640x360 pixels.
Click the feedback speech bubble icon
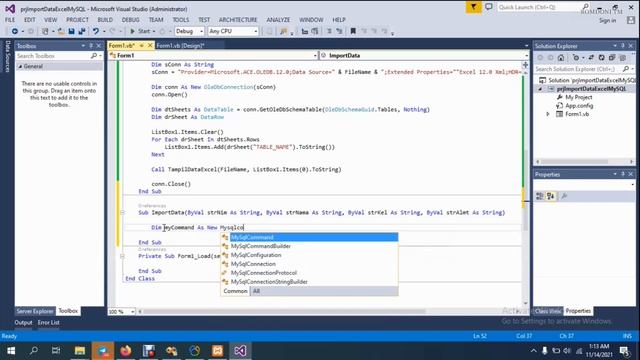coord(489,7)
